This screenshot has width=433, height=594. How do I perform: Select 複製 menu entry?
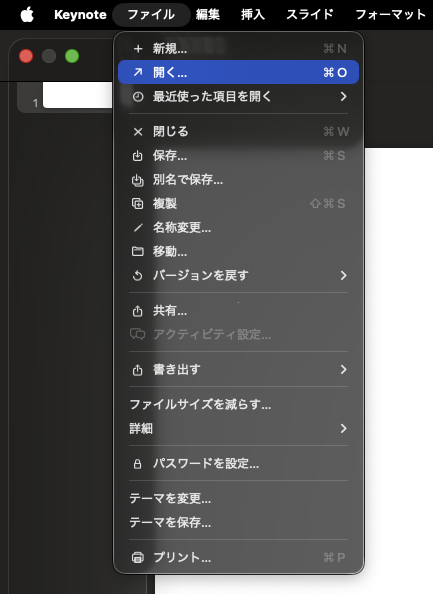point(238,203)
